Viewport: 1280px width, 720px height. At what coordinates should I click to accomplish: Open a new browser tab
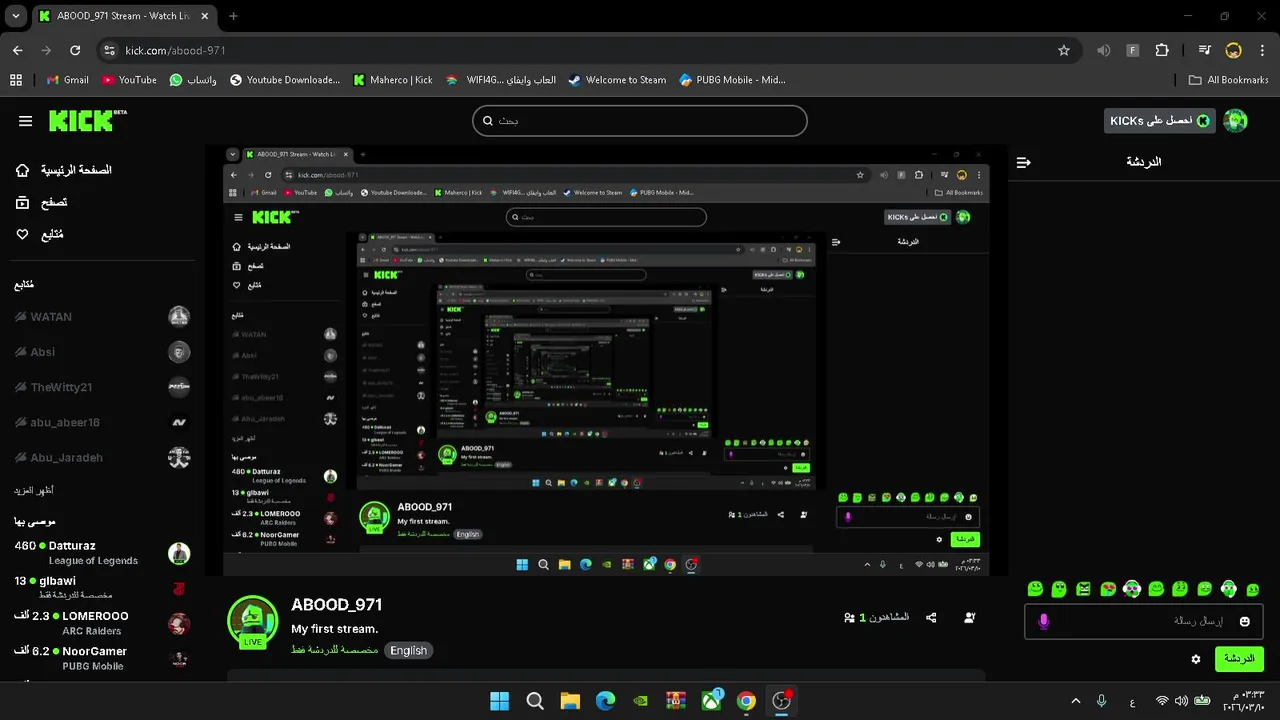pyautogui.click(x=233, y=16)
